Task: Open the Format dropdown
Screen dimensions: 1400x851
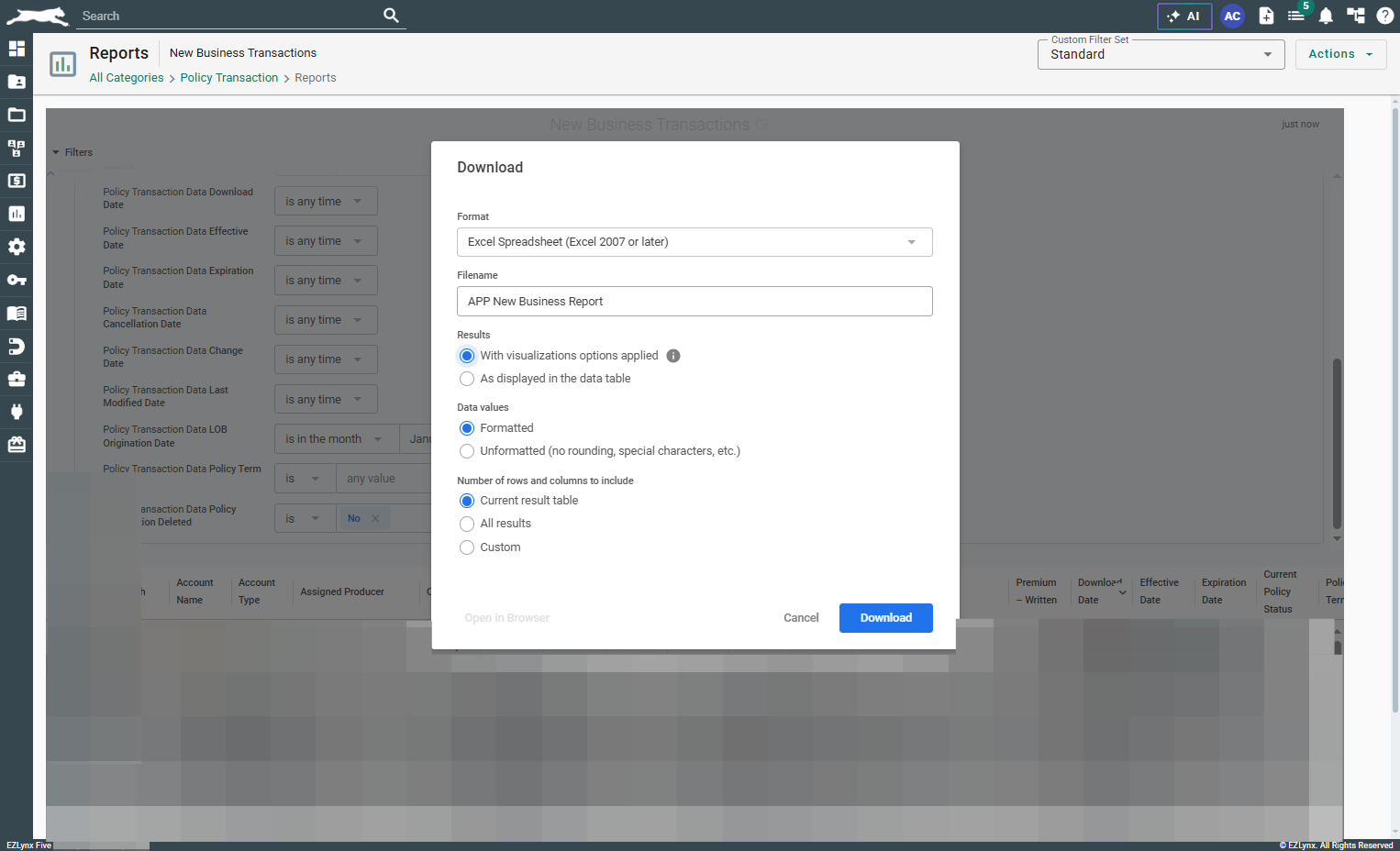Action: (694, 242)
